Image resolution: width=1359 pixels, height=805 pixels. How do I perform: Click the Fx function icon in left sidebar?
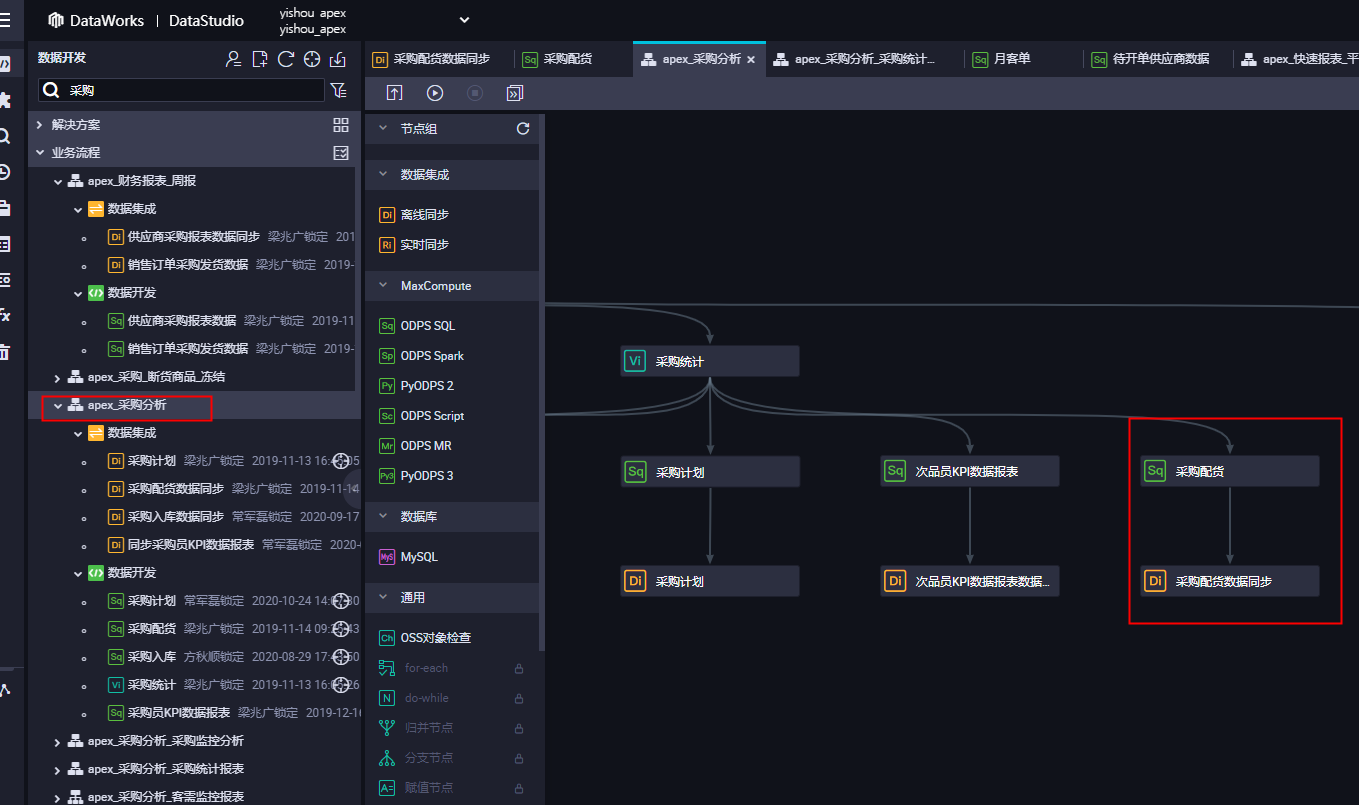coord(5,316)
